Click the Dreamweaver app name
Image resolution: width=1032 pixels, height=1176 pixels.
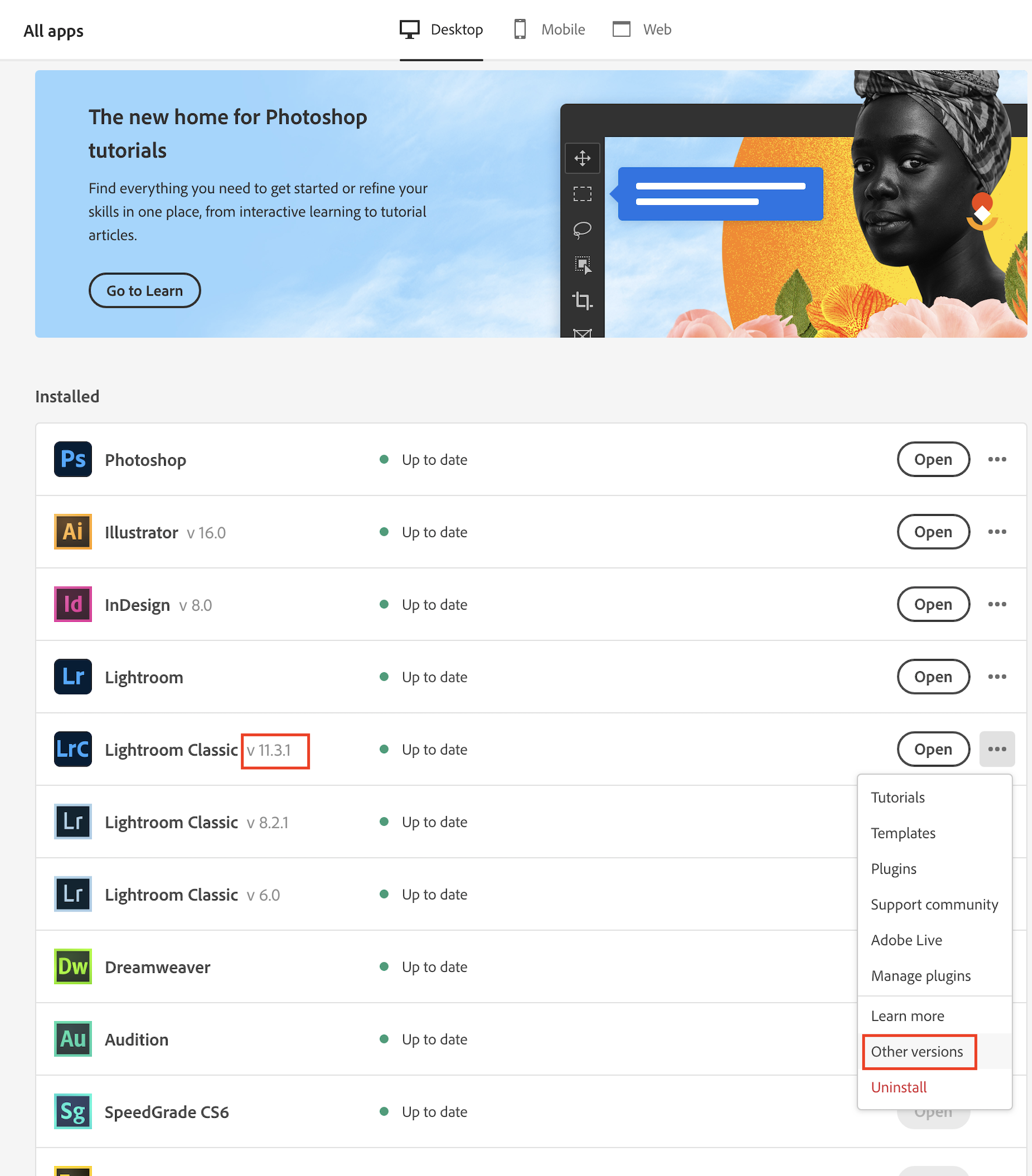158,967
